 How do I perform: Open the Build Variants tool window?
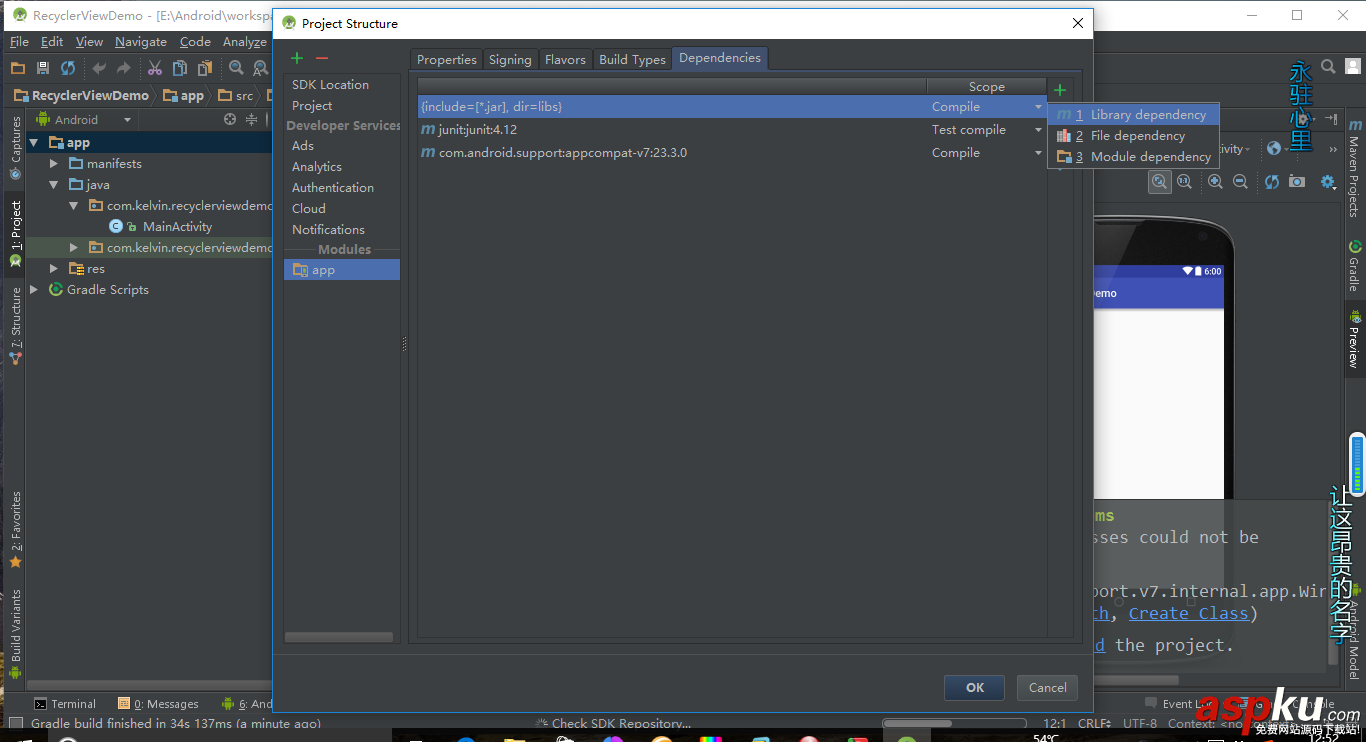coord(16,634)
